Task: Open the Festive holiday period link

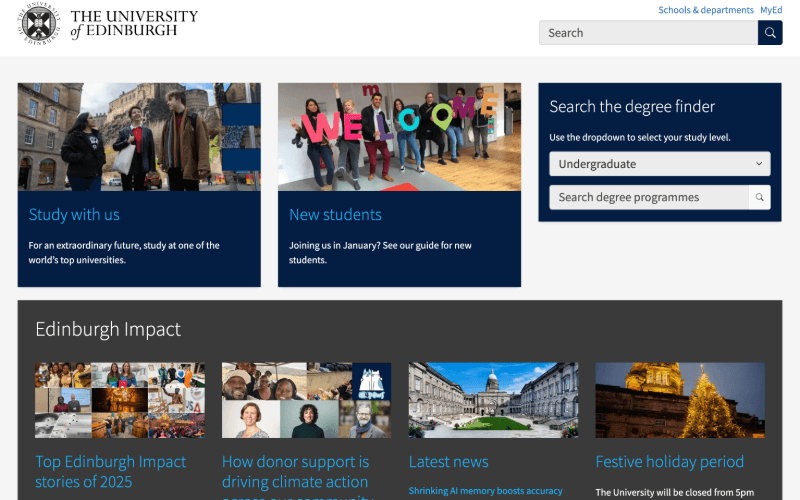Action: coord(669,462)
